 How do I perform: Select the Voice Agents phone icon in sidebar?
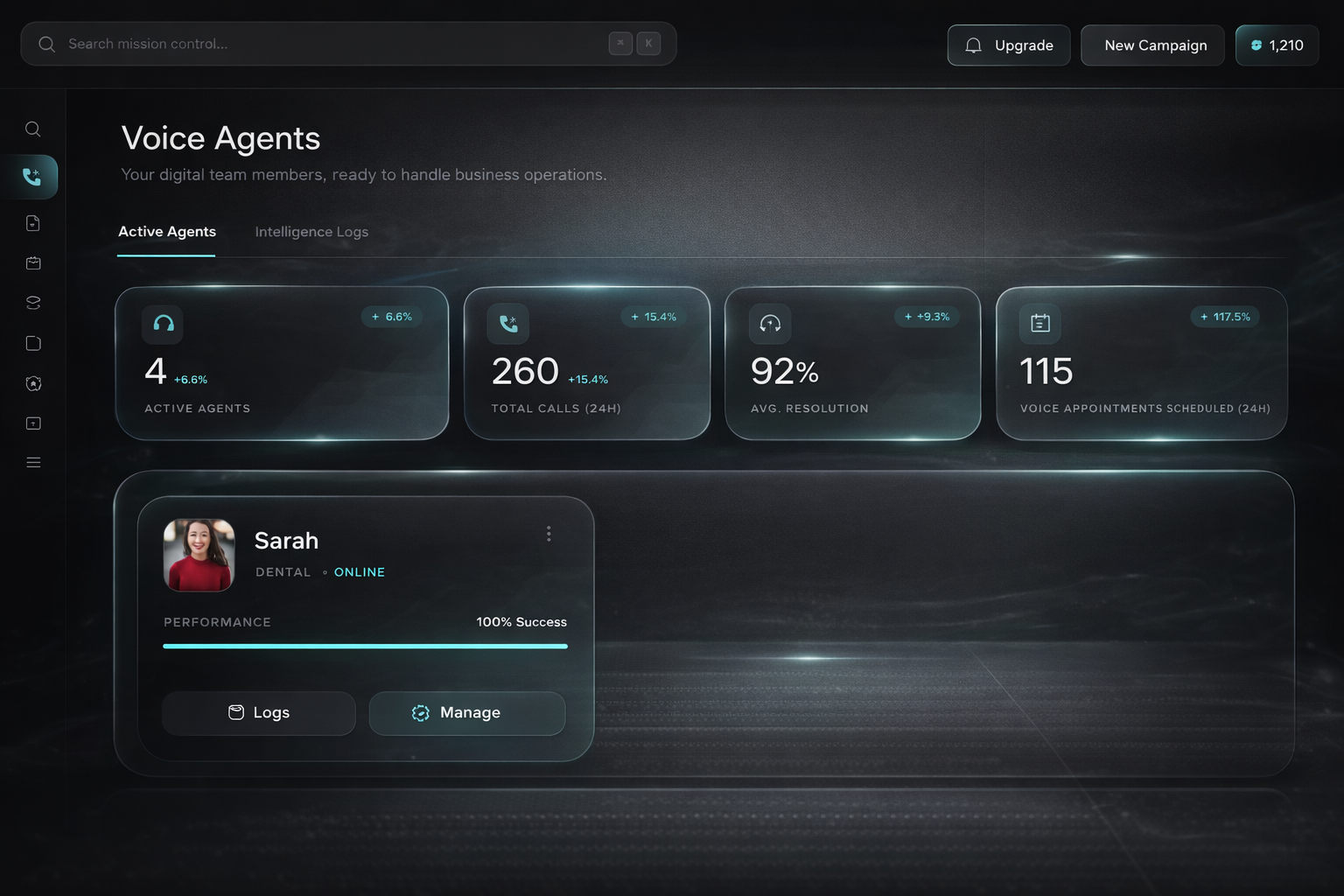[32, 176]
